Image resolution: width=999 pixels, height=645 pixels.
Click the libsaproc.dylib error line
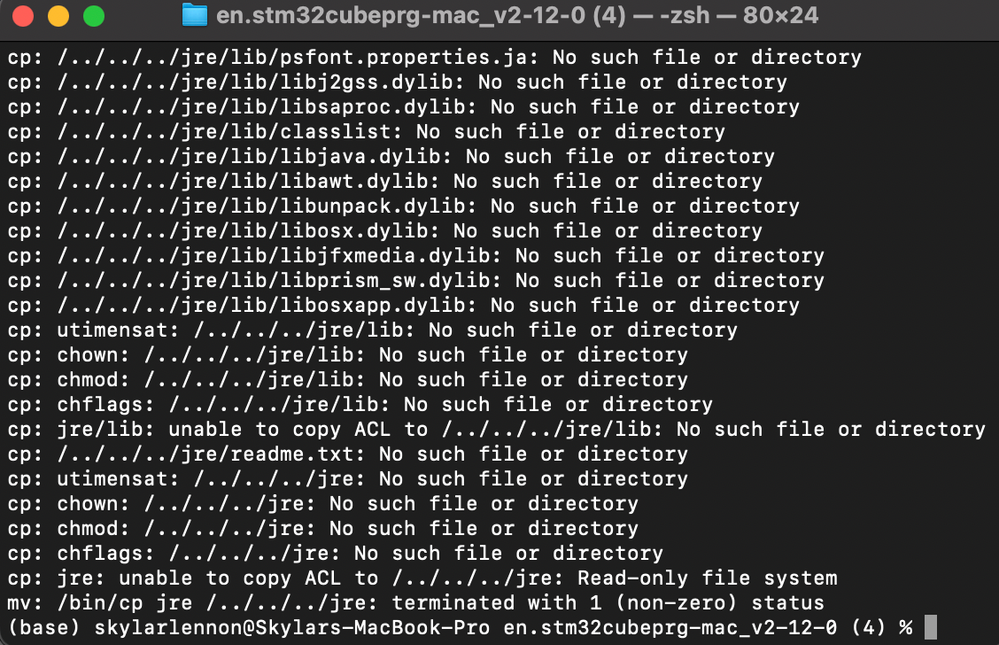click(403, 107)
